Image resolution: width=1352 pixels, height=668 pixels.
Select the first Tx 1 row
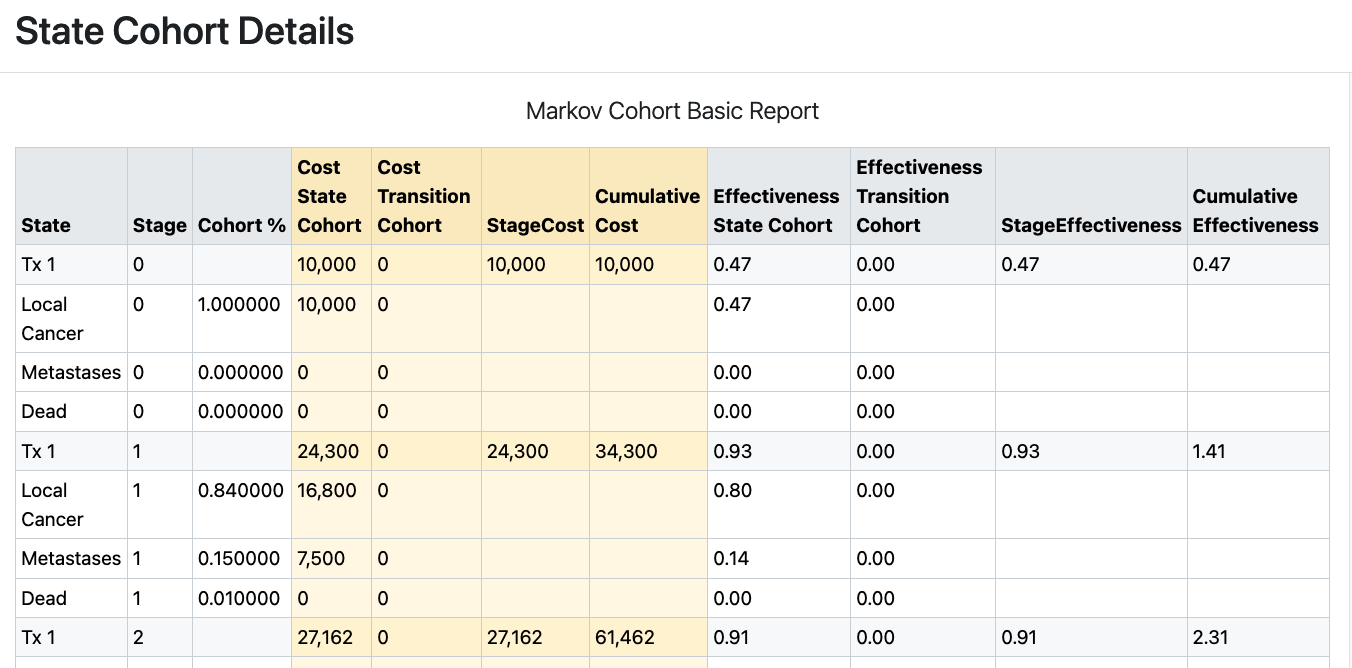pyautogui.click(x=38, y=264)
